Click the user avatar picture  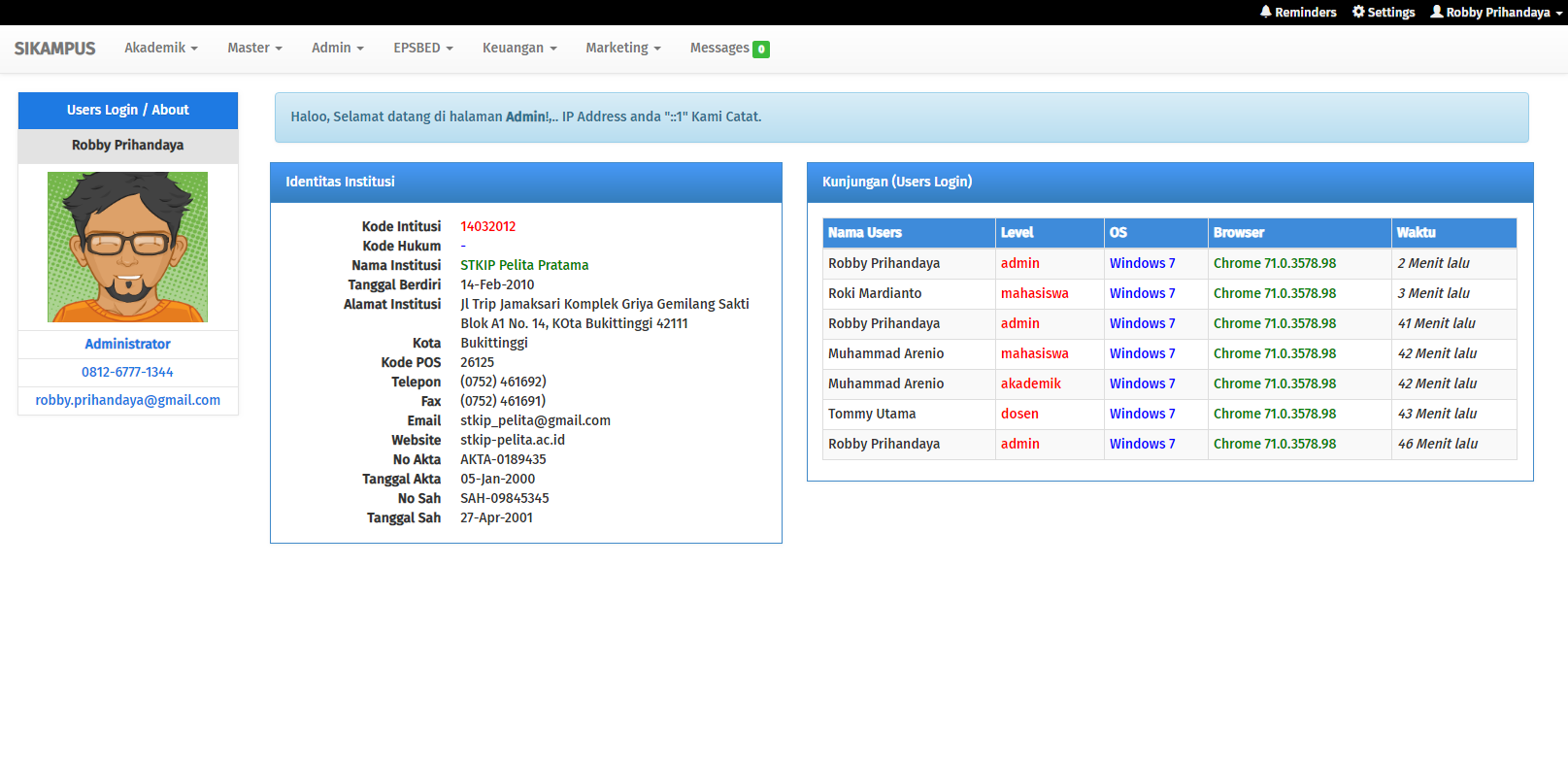pyautogui.click(x=128, y=247)
